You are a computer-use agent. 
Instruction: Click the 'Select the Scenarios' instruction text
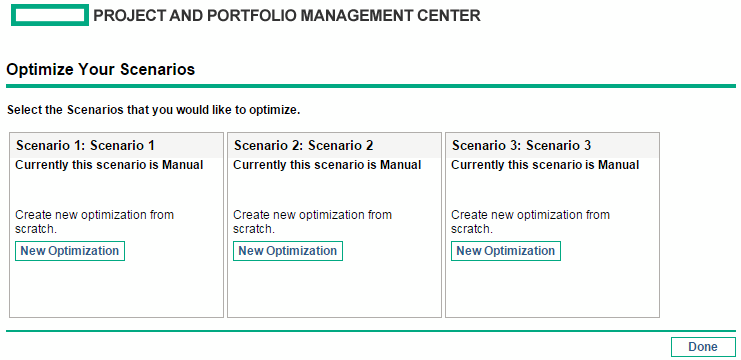(154, 111)
